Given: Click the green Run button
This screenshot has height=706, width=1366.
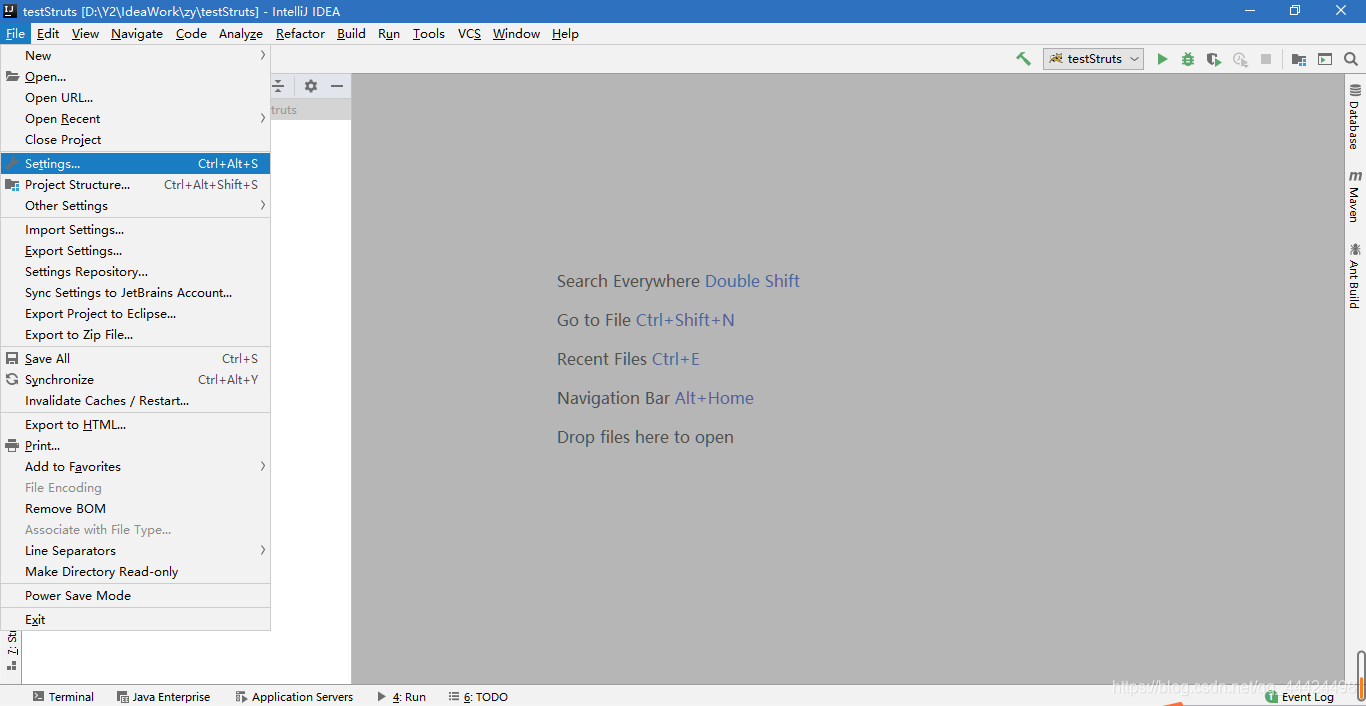Looking at the screenshot, I should tap(1162, 59).
